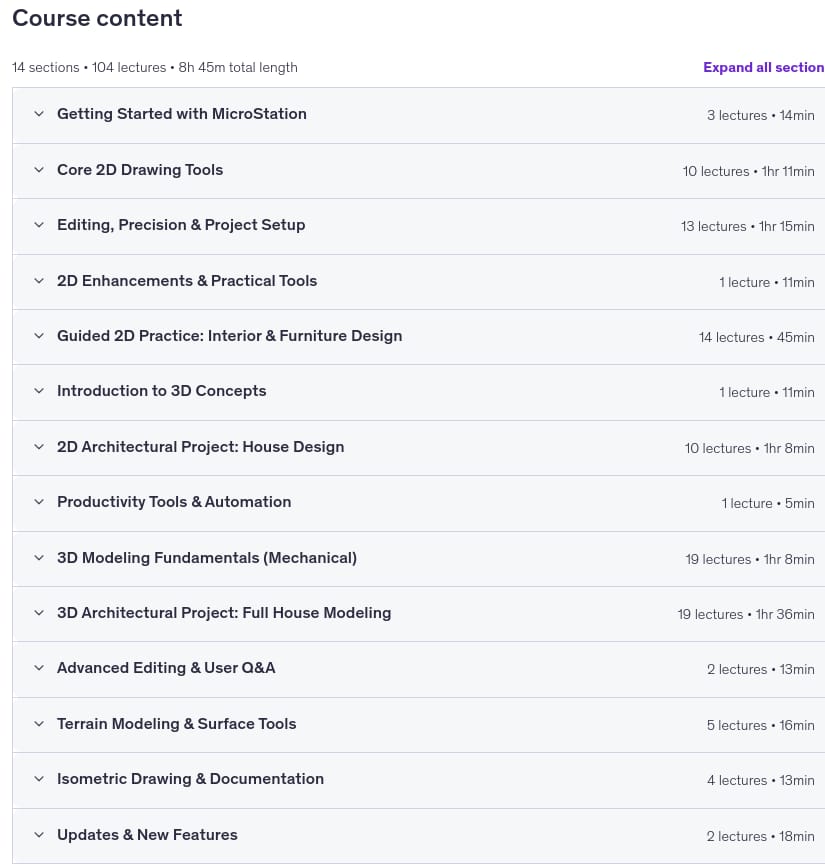The image size is (825, 864).
Task: Toggle chevron for Editing, Precision & Project Setup
Action: pos(39,225)
